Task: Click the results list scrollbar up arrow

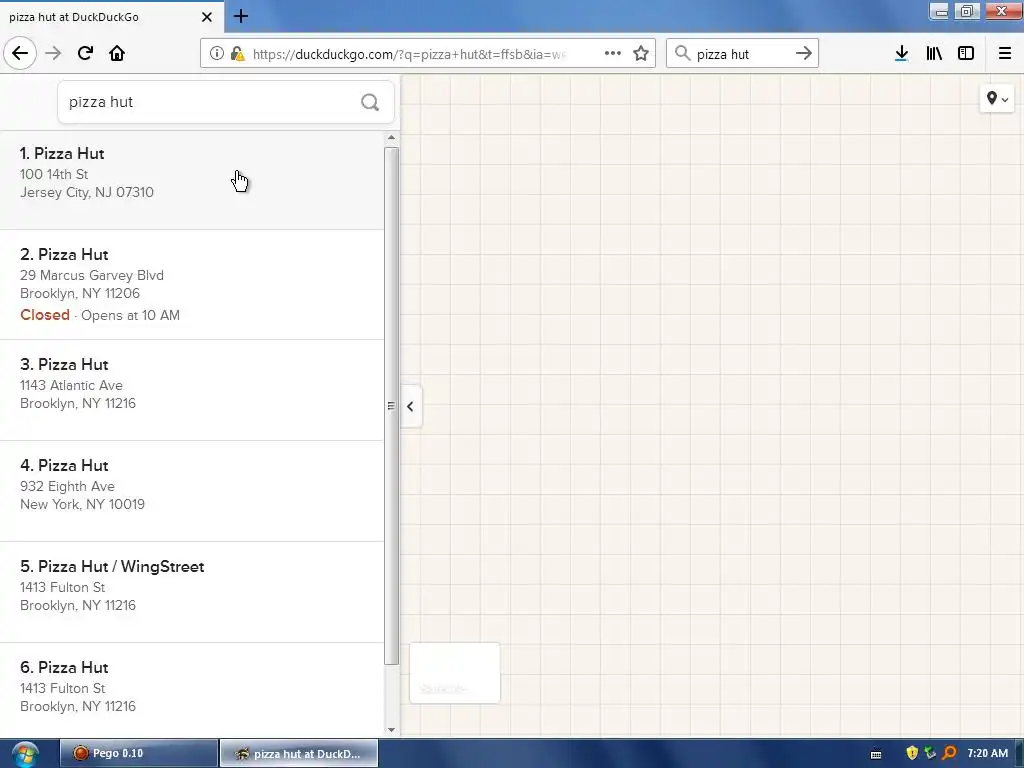Action: 391,138
